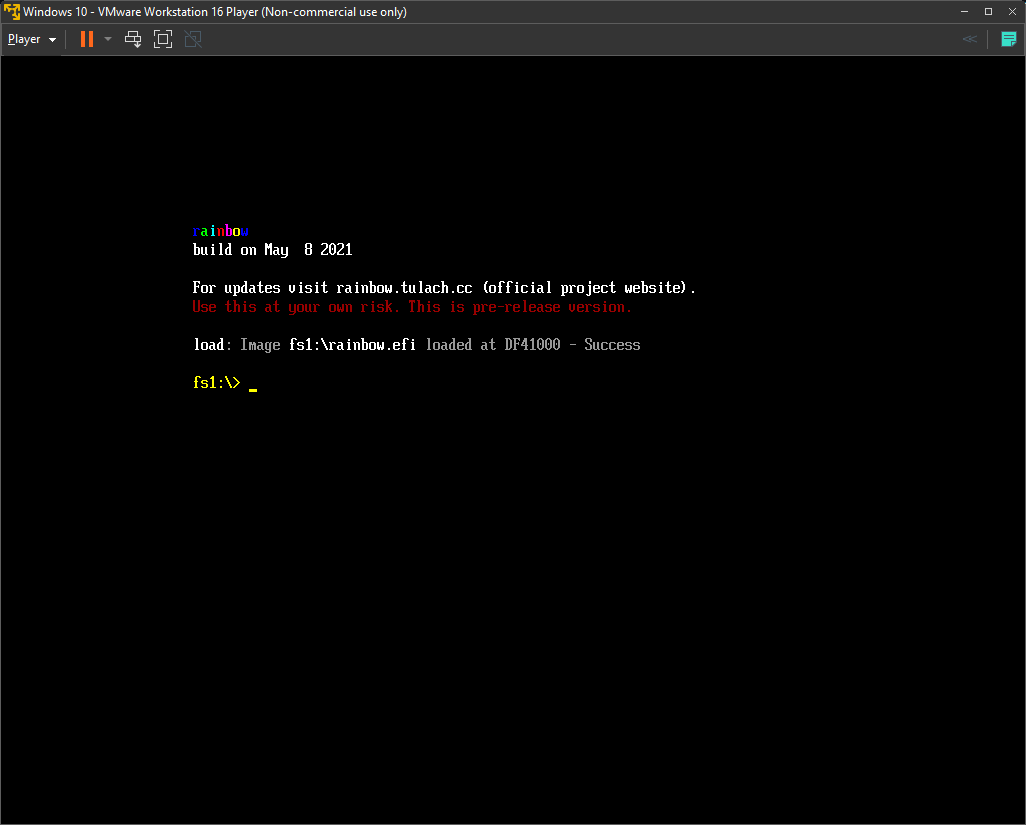Enter full screen mode
This screenshot has height=825, width=1026.
pos(163,39)
